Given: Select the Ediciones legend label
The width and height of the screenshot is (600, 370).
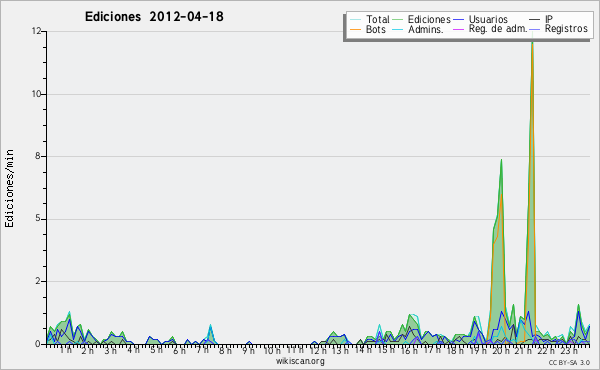Looking at the screenshot, I should tap(429, 19).
